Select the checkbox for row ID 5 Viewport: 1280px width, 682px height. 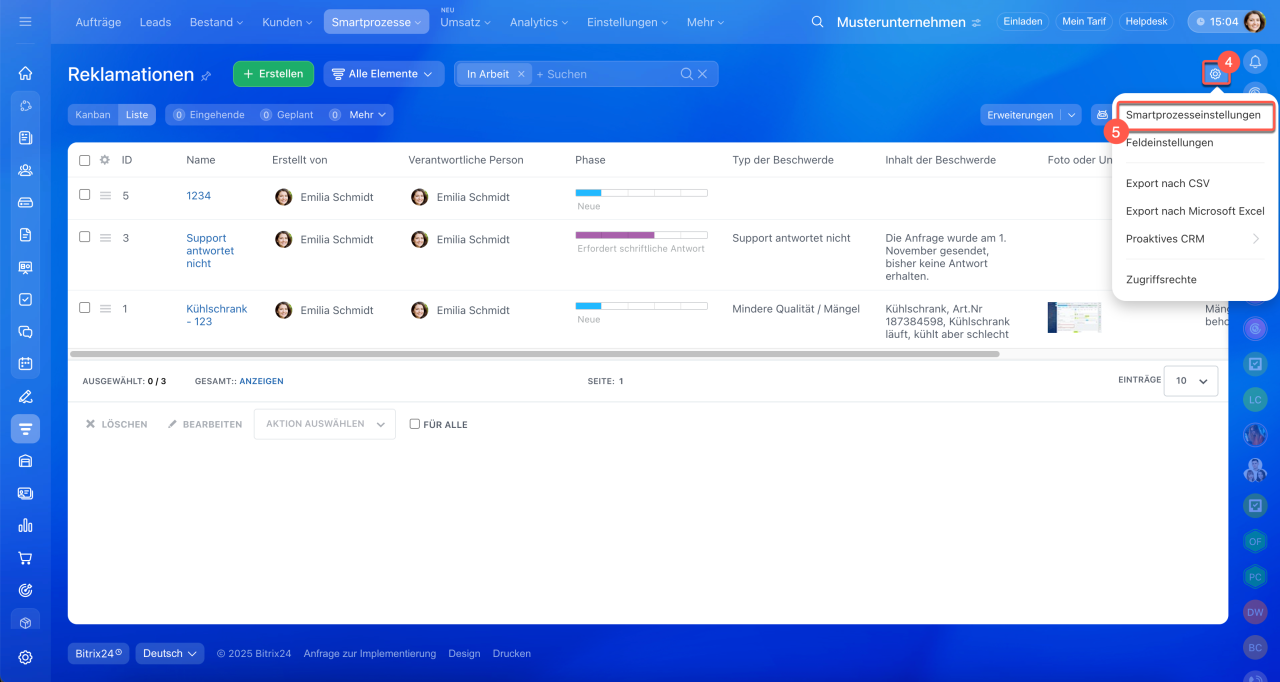tap(85, 195)
